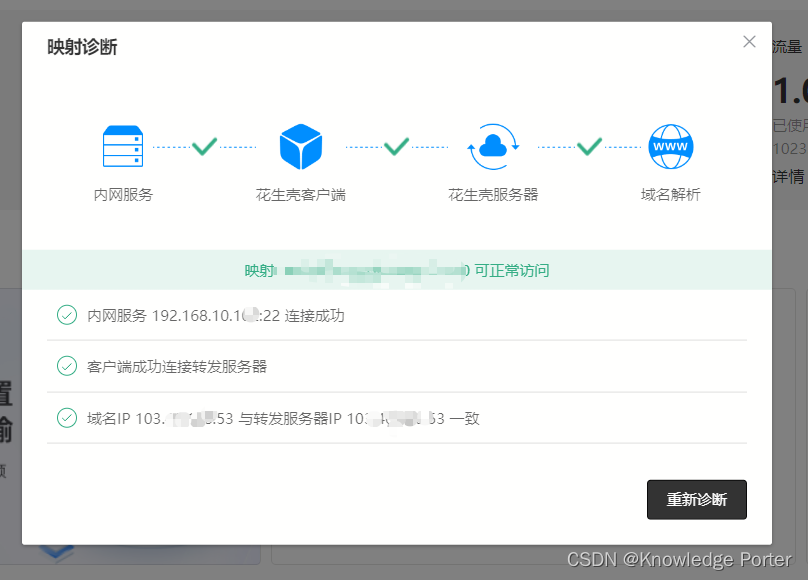808x580 pixels.
Task: Click the success circle beside 内网服务 连接成功
Action: click(x=67, y=315)
